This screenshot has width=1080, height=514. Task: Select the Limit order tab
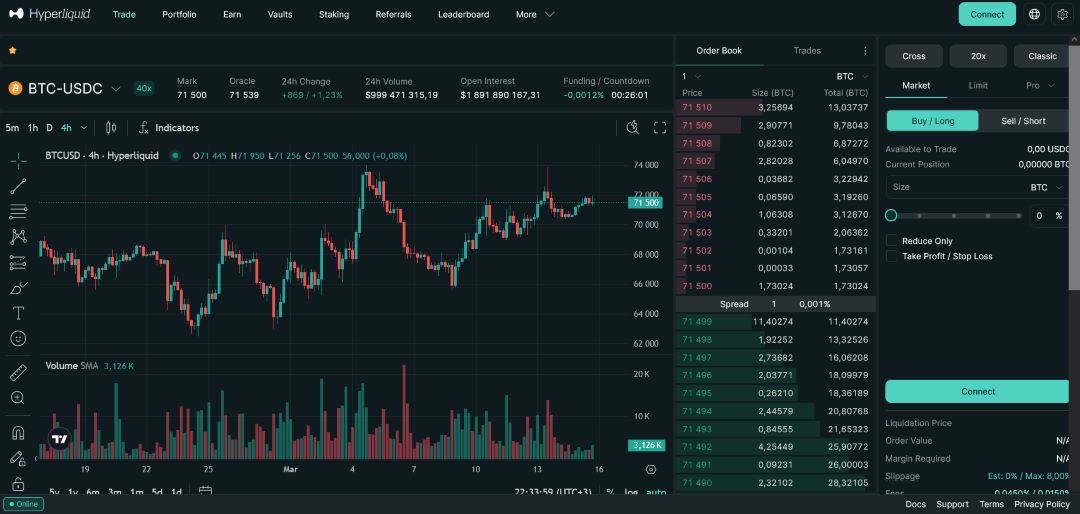(978, 86)
